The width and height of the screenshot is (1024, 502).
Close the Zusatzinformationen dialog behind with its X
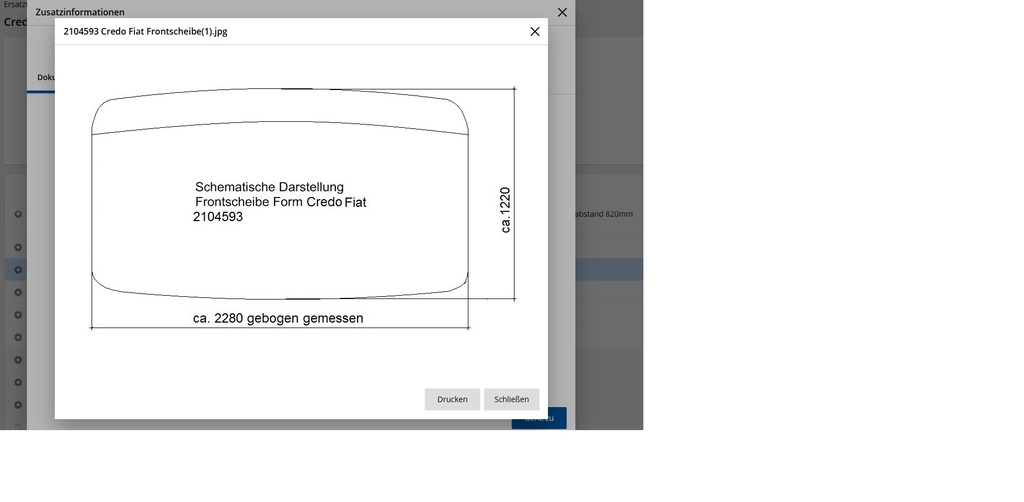562,12
